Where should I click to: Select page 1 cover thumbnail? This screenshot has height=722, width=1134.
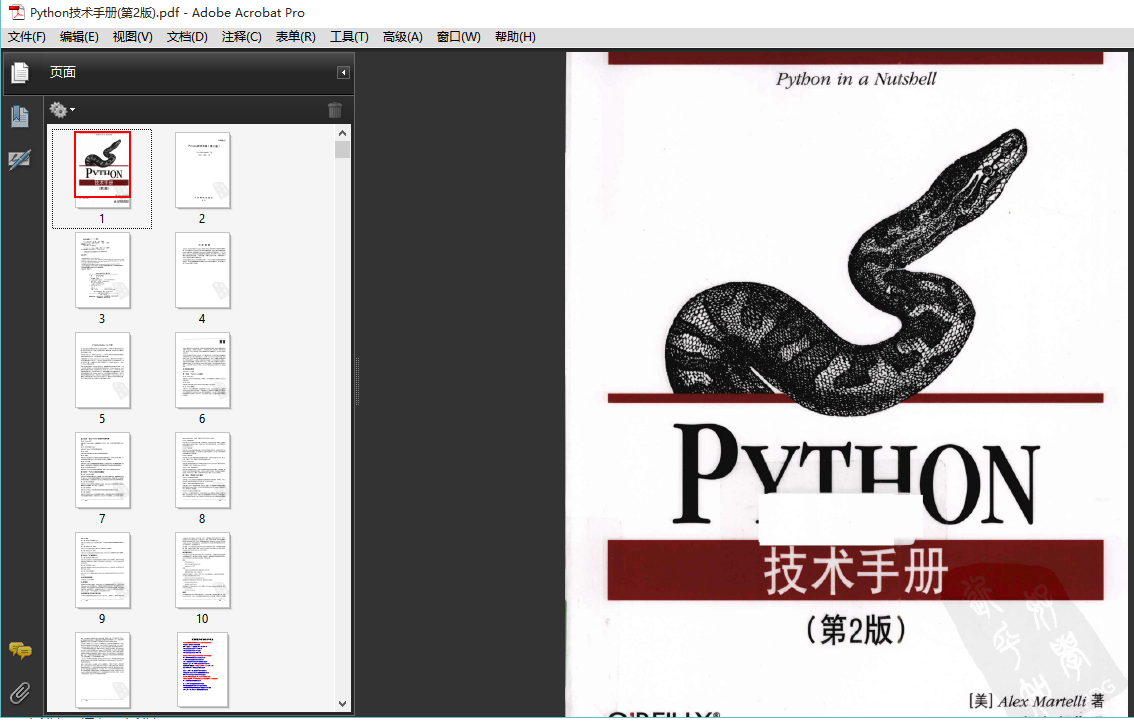[x=103, y=170]
